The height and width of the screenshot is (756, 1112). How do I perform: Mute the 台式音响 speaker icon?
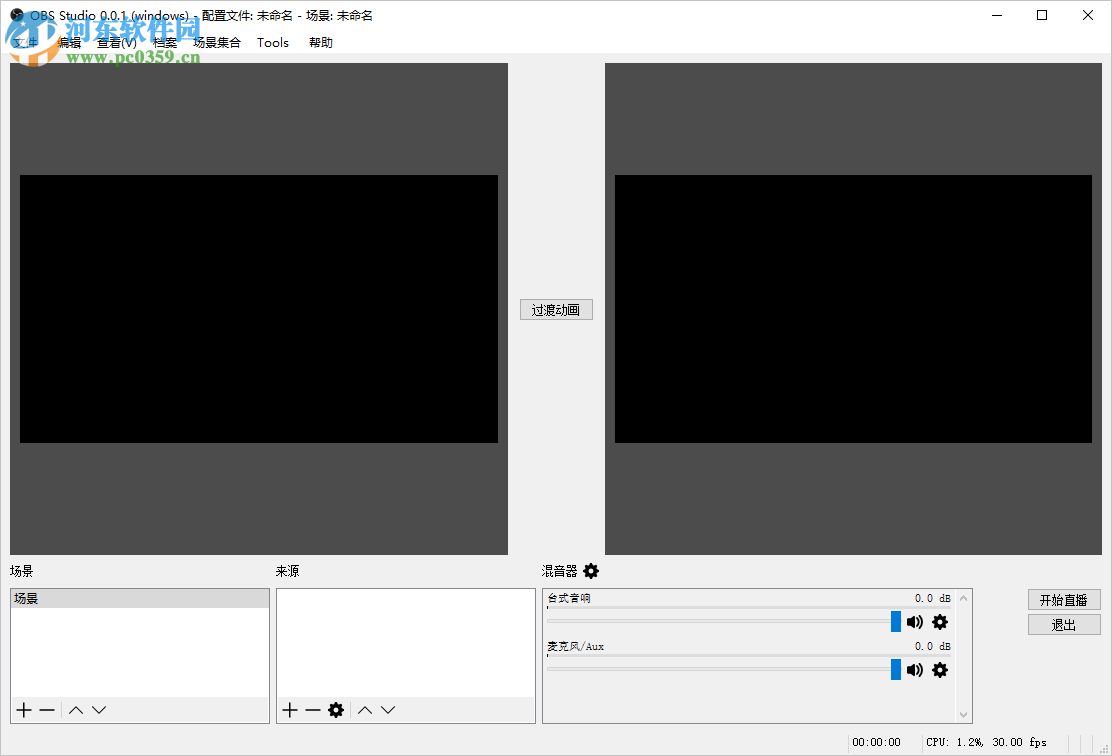pyautogui.click(x=915, y=622)
